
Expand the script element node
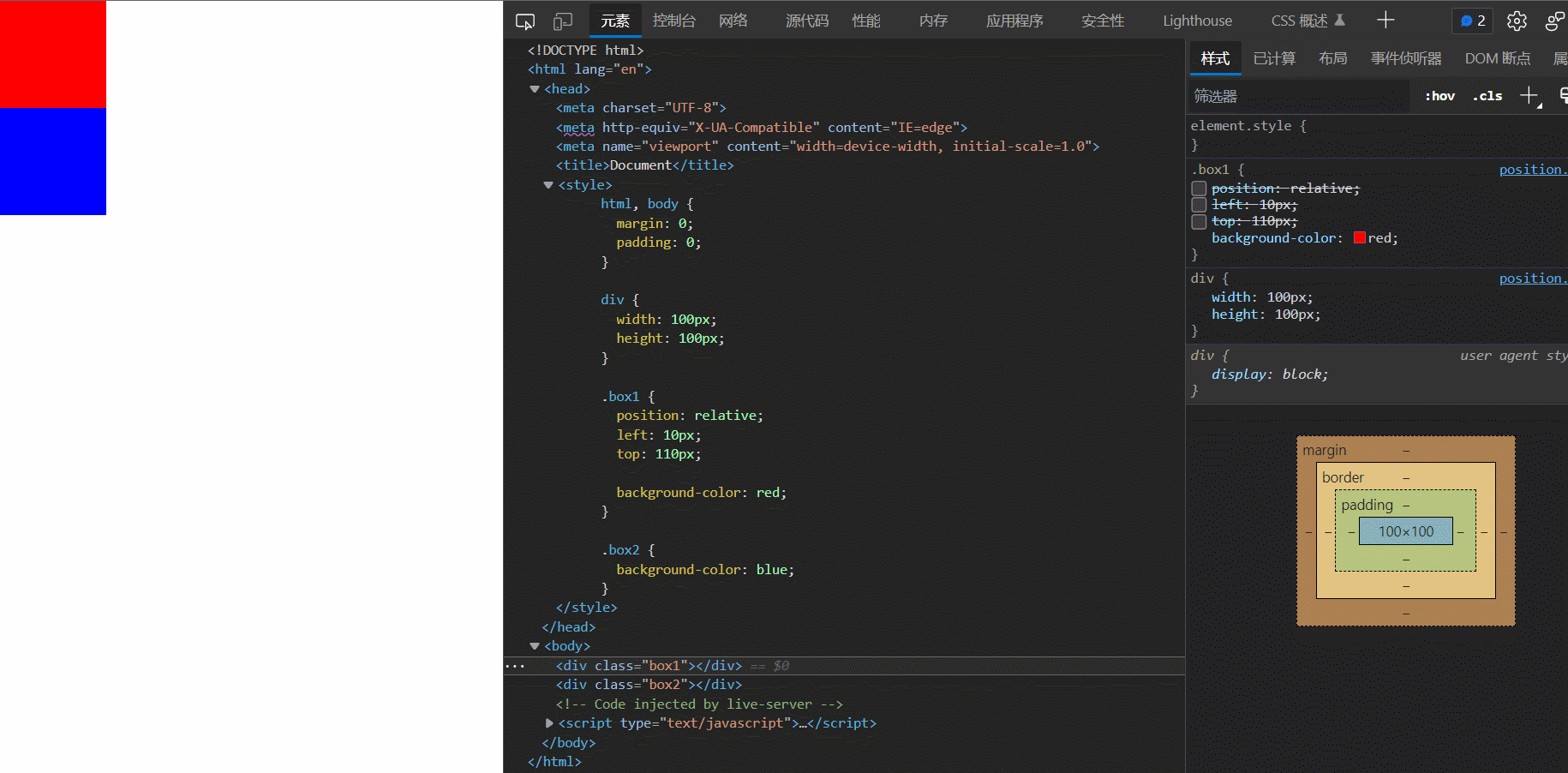(549, 723)
